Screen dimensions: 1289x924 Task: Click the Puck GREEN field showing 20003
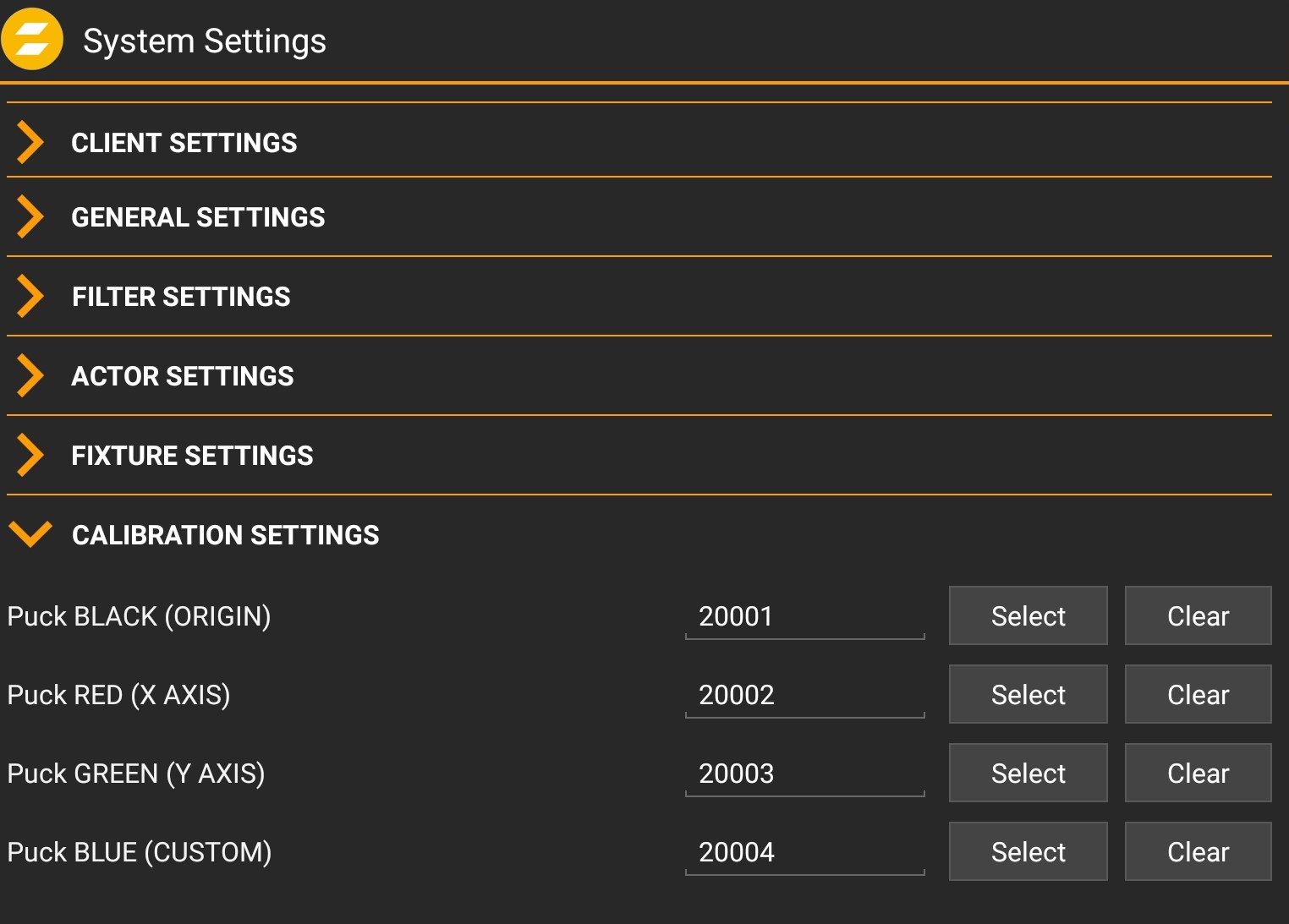pyautogui.click(x=804, y=774)
